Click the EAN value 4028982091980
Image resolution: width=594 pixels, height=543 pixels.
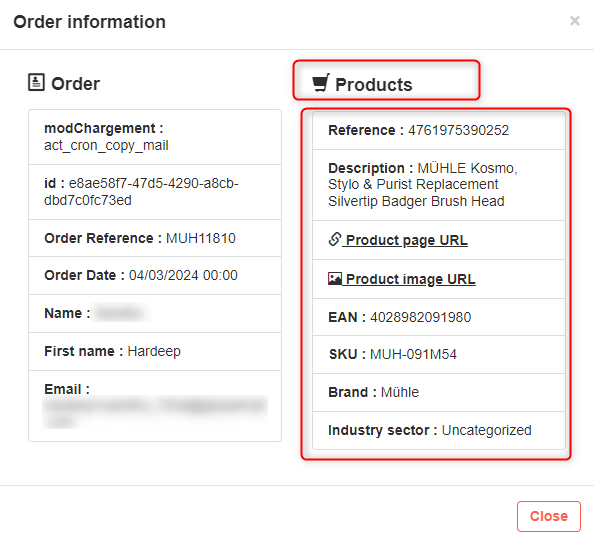[420, 317]
